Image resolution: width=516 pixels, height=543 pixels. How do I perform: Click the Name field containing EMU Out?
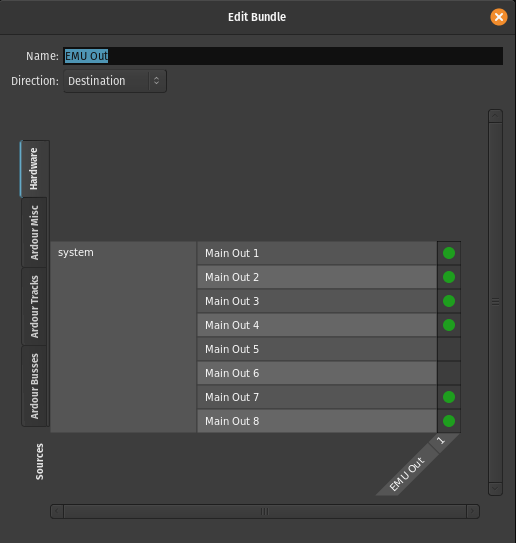tap(283, 56)
